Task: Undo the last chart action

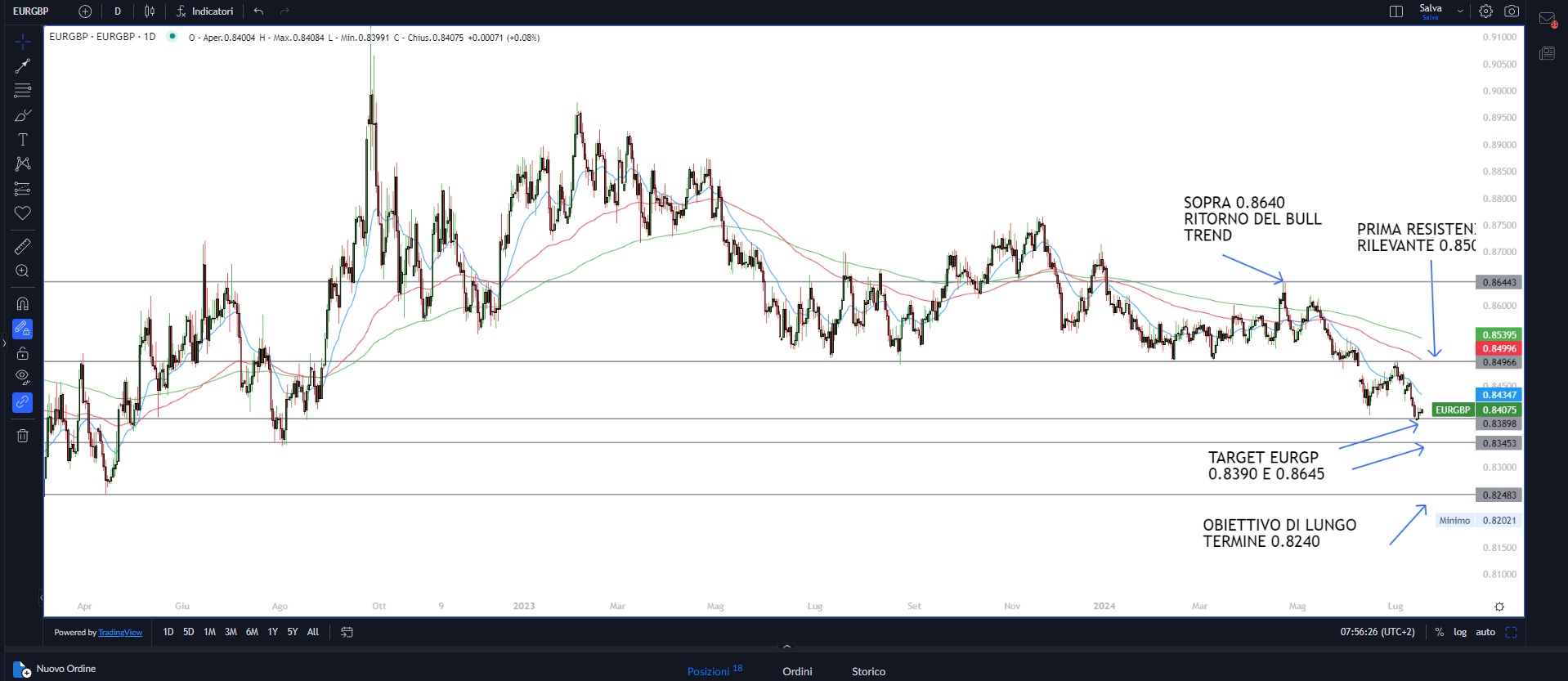Action: point(258,11)
